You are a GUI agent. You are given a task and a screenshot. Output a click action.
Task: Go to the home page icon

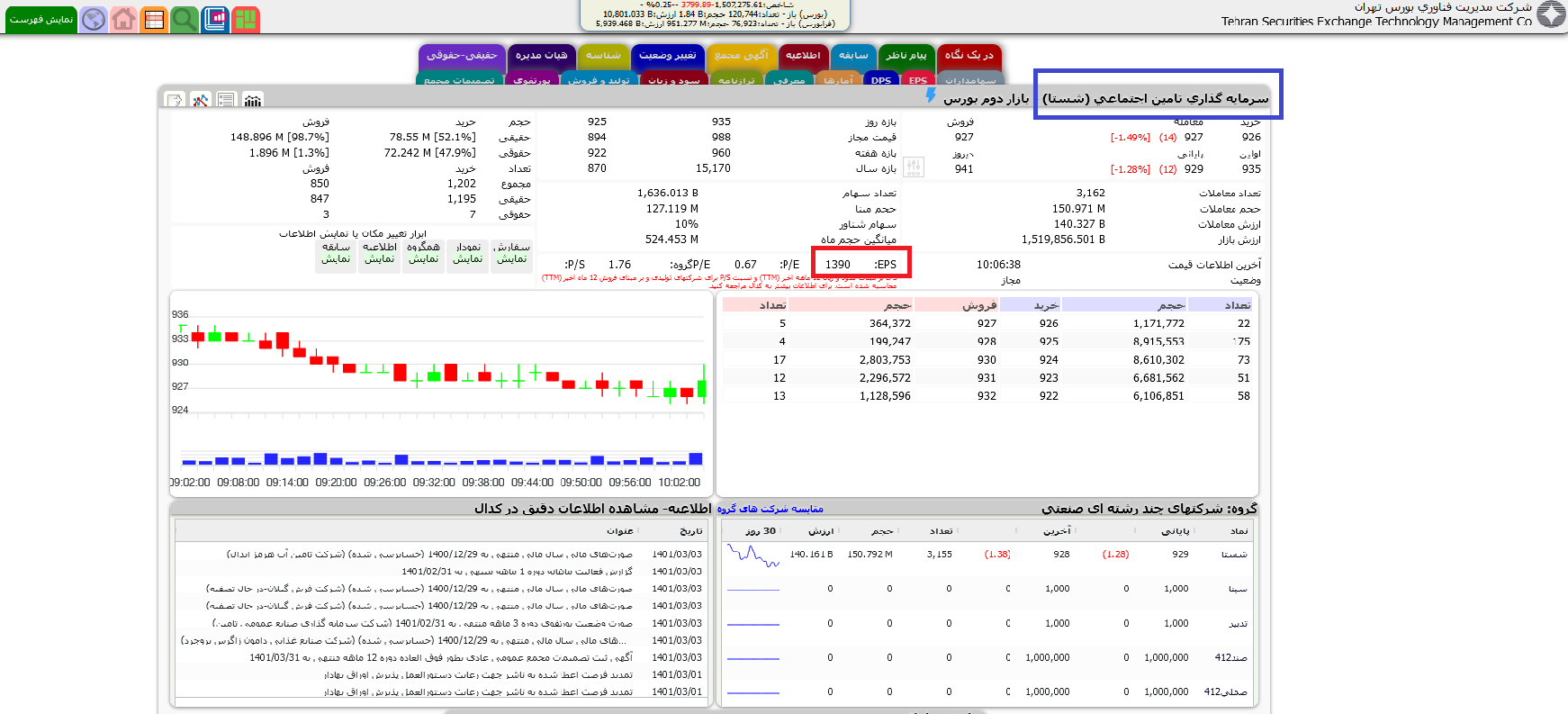(124, 19)
